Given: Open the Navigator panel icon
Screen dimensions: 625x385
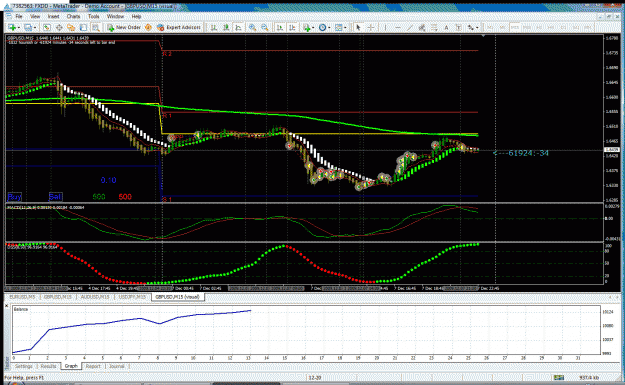Looking at the screenshot, I should pos(71,28).
